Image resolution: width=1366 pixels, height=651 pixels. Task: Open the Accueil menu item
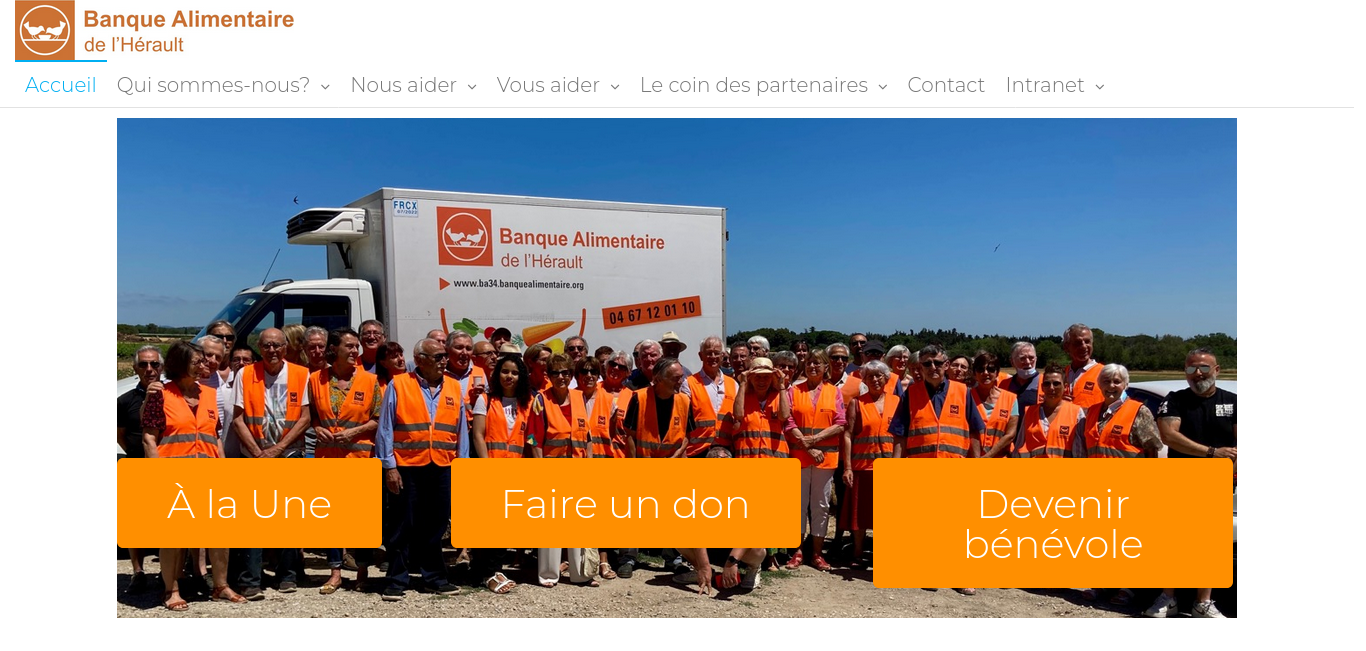(61, 85)
